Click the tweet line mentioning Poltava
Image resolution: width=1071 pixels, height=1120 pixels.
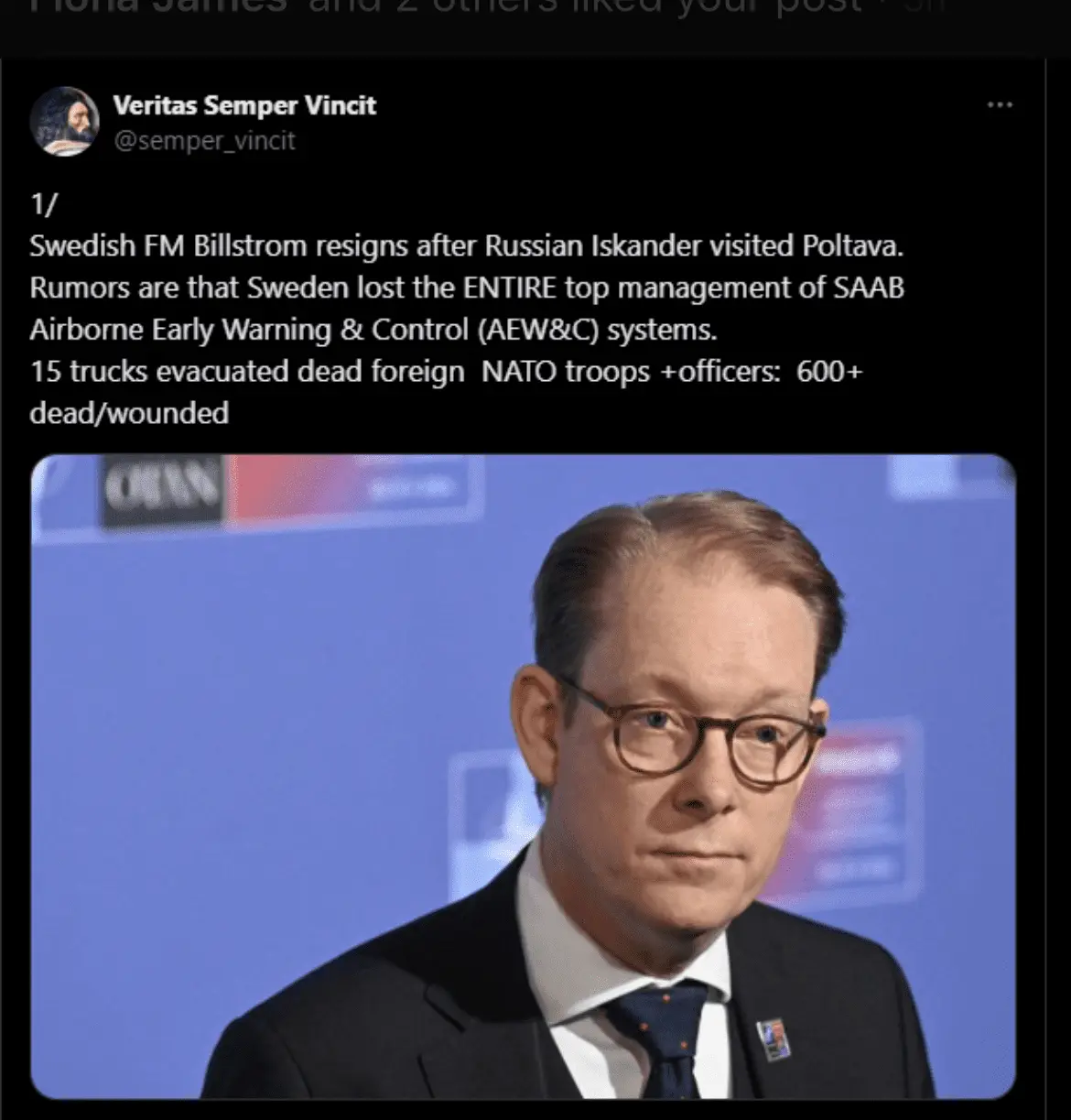[x=467, y=246]
